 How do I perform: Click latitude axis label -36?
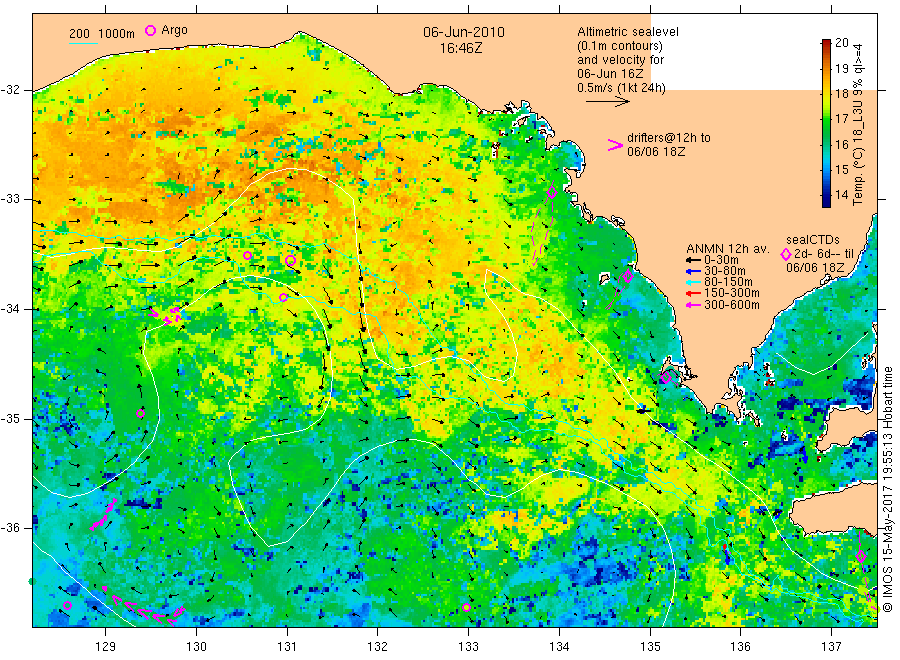click(x=11, y=527)
